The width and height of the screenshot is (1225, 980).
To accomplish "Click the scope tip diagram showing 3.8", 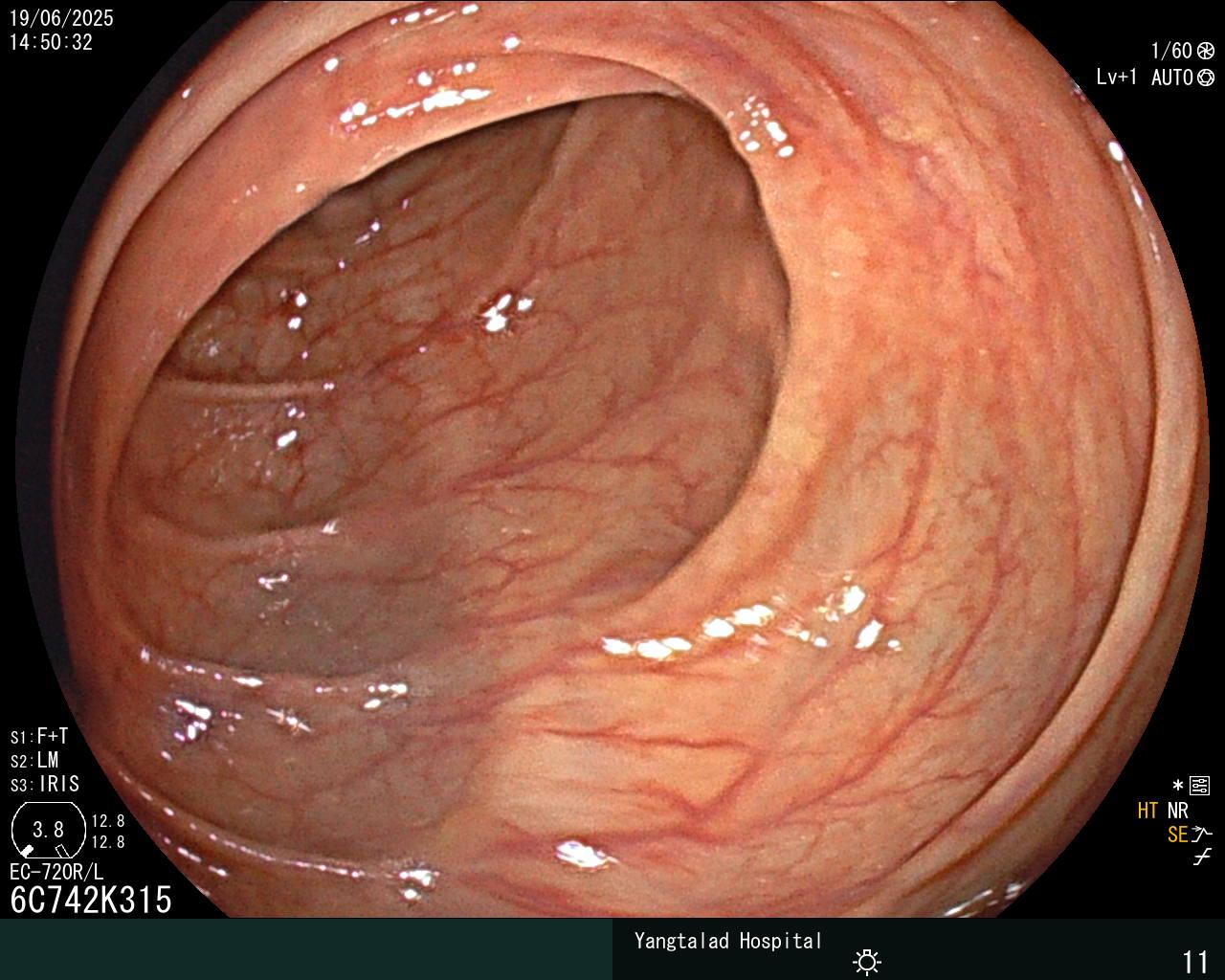I will click(48, 830).
